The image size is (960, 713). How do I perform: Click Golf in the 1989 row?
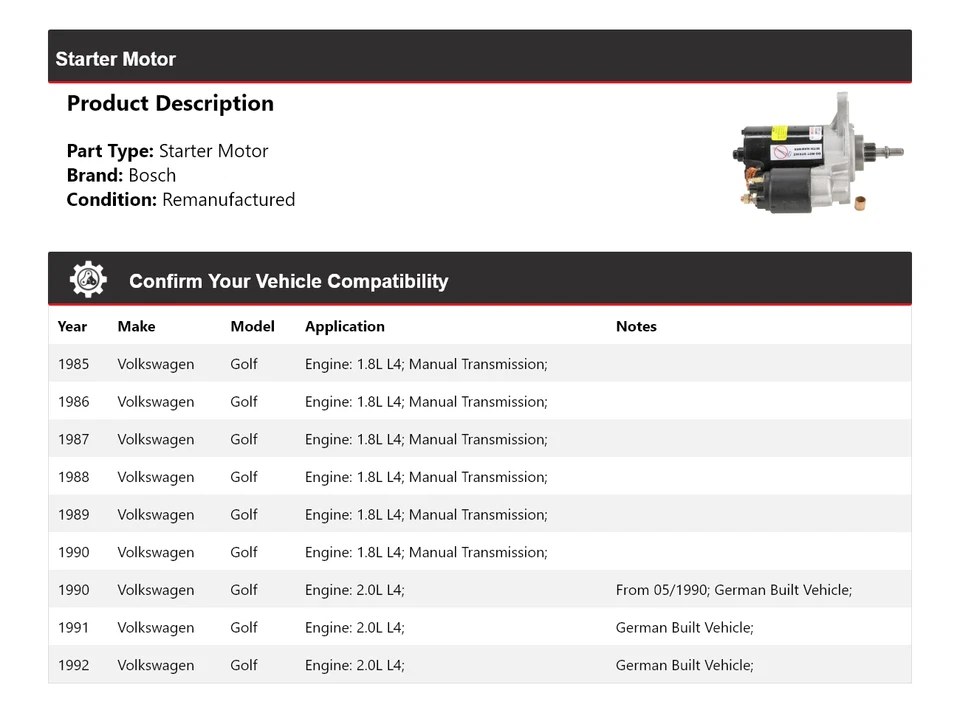pos(244,515)
